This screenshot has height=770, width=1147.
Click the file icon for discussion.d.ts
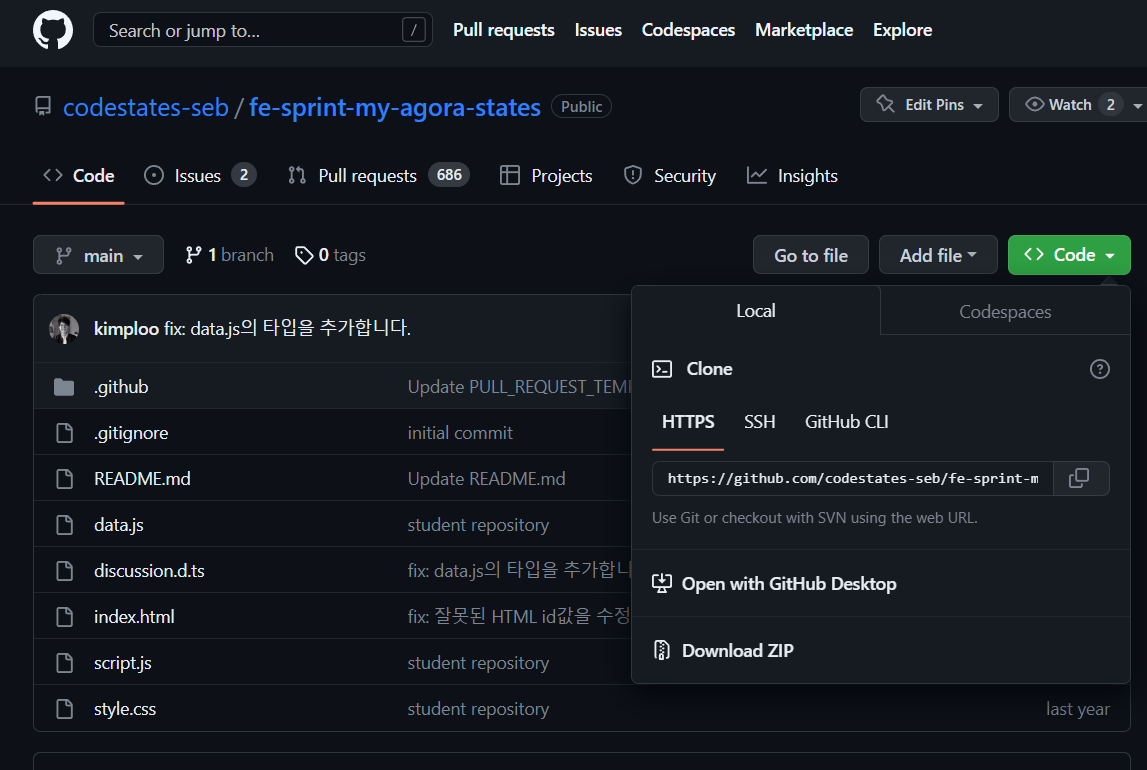tap(64, 570)
